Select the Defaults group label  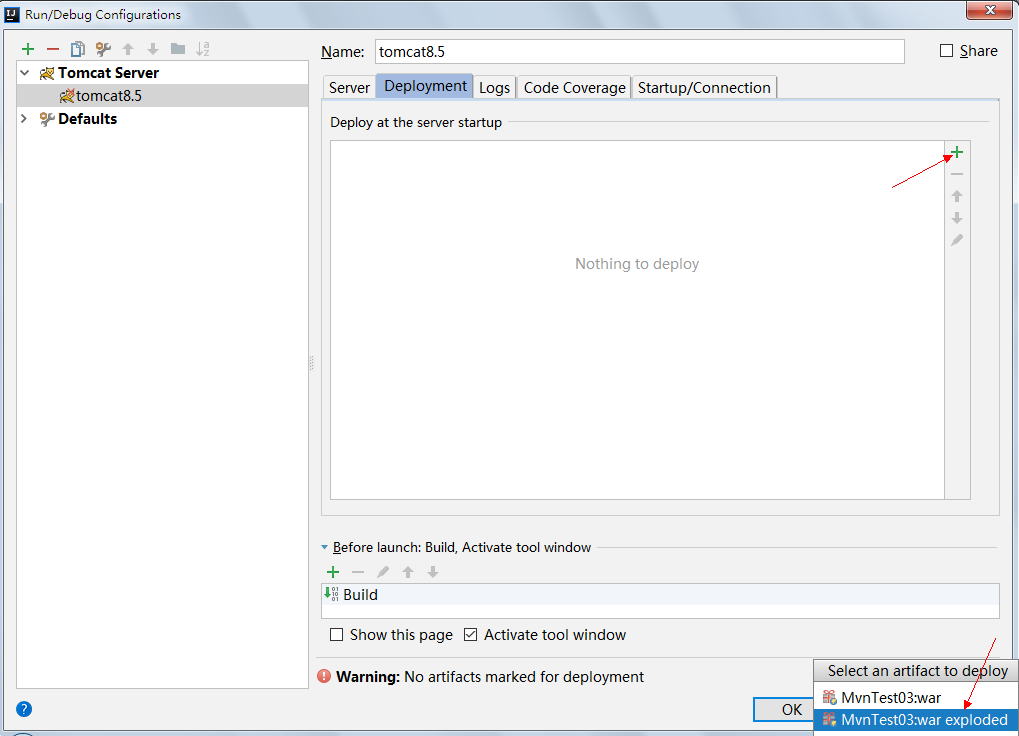(87, 119)
